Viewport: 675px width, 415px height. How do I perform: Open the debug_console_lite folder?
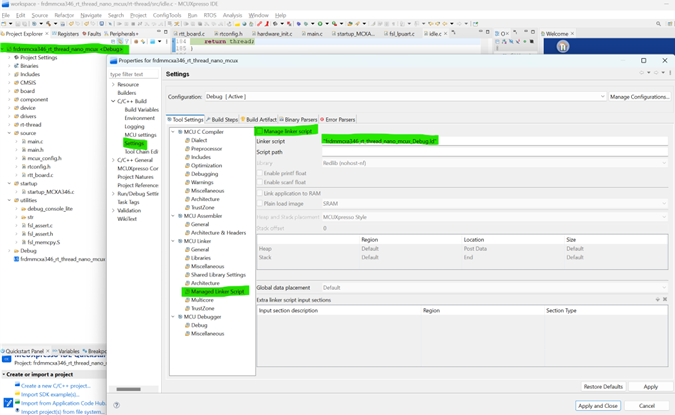coord(49,208)
